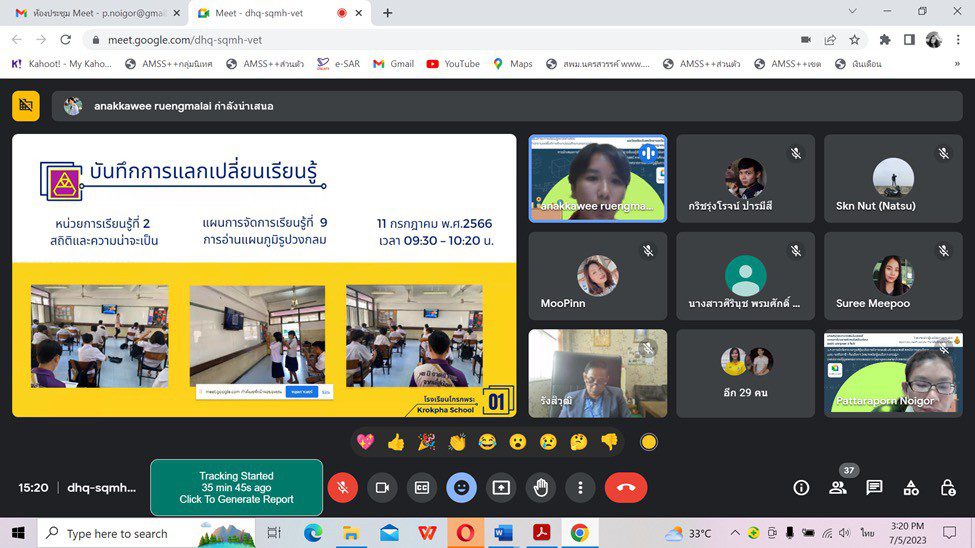Send the clapping hands reaction

click(x=457, y=442)
